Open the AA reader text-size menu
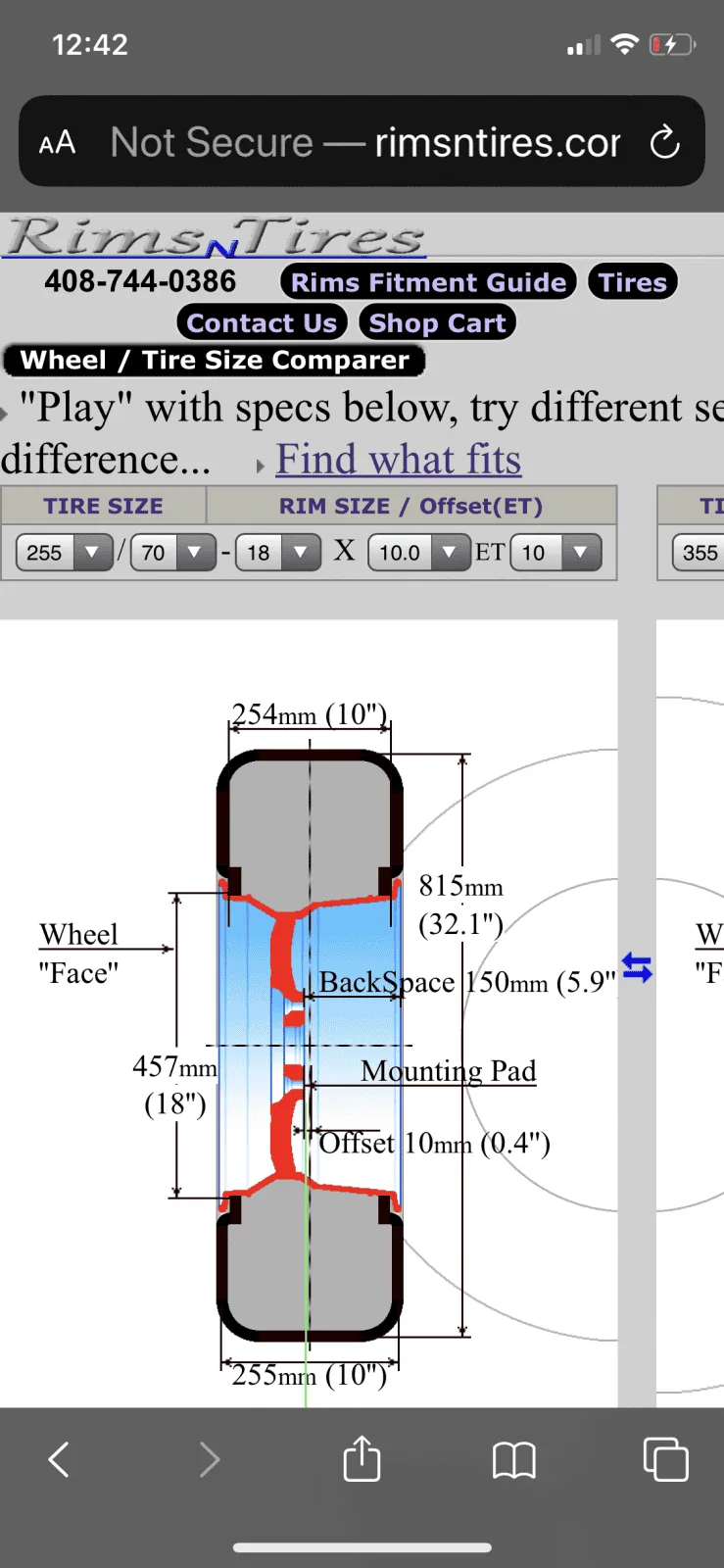 pyautogui.click(x=57, y=143)
